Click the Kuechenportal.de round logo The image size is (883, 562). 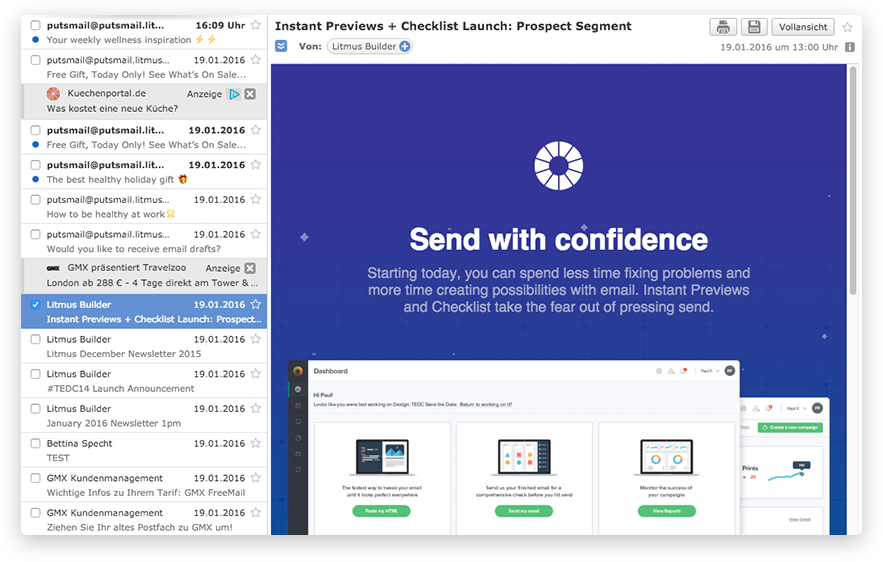(53, 93)
